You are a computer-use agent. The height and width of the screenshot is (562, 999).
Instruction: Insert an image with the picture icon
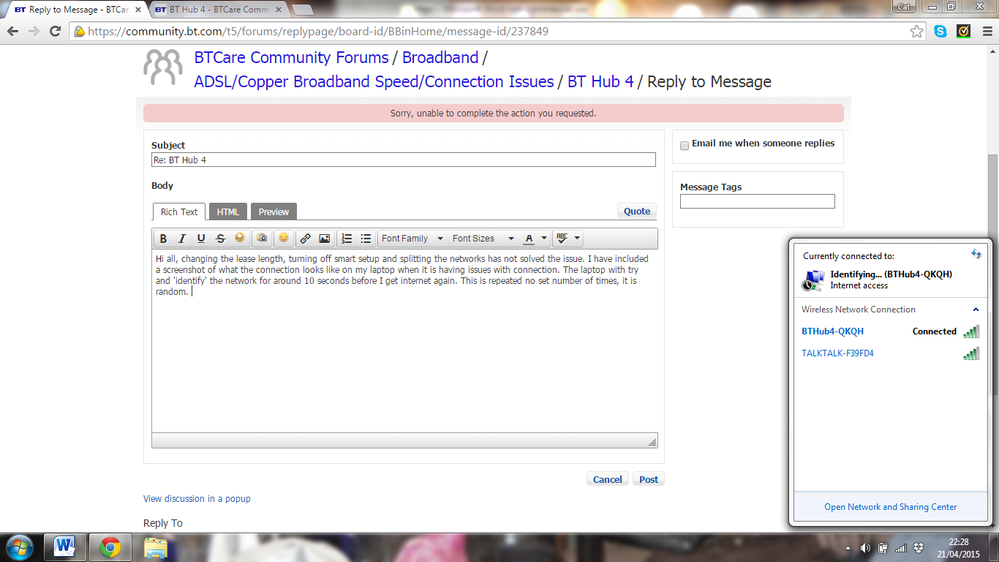coord(324,238)
